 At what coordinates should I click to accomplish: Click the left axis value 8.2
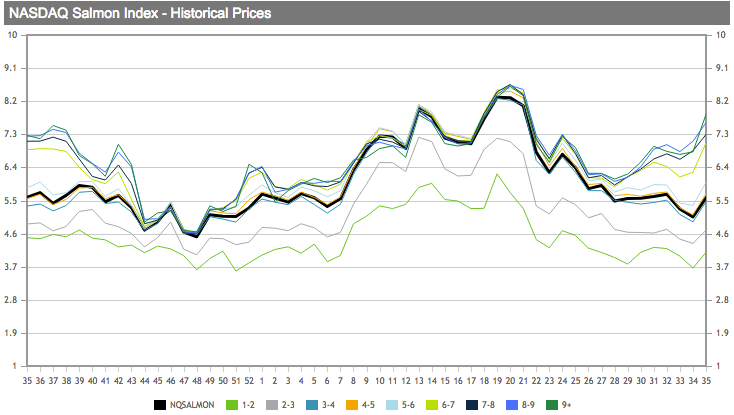point(11,101)
